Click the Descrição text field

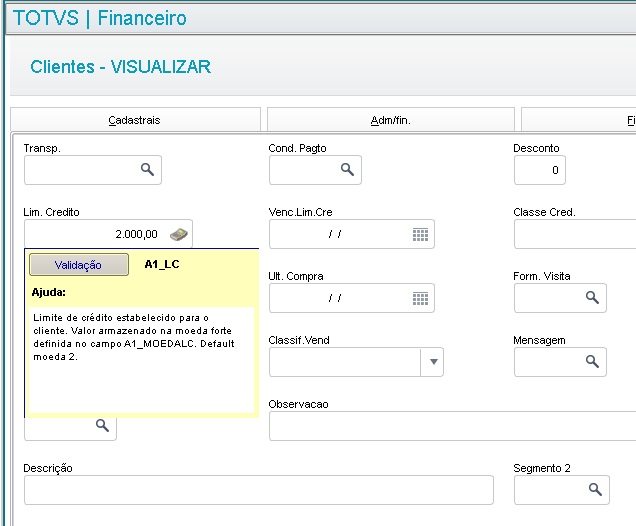click(x=259, y=490)
